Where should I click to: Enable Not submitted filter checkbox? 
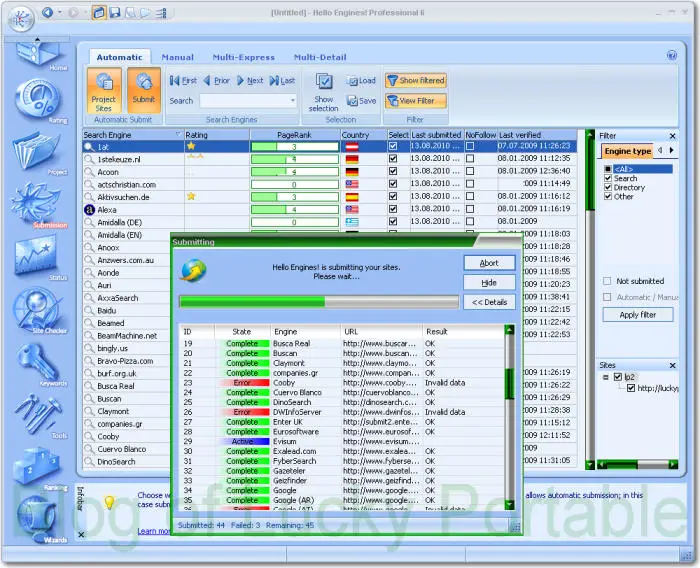(x=607, y=281)
